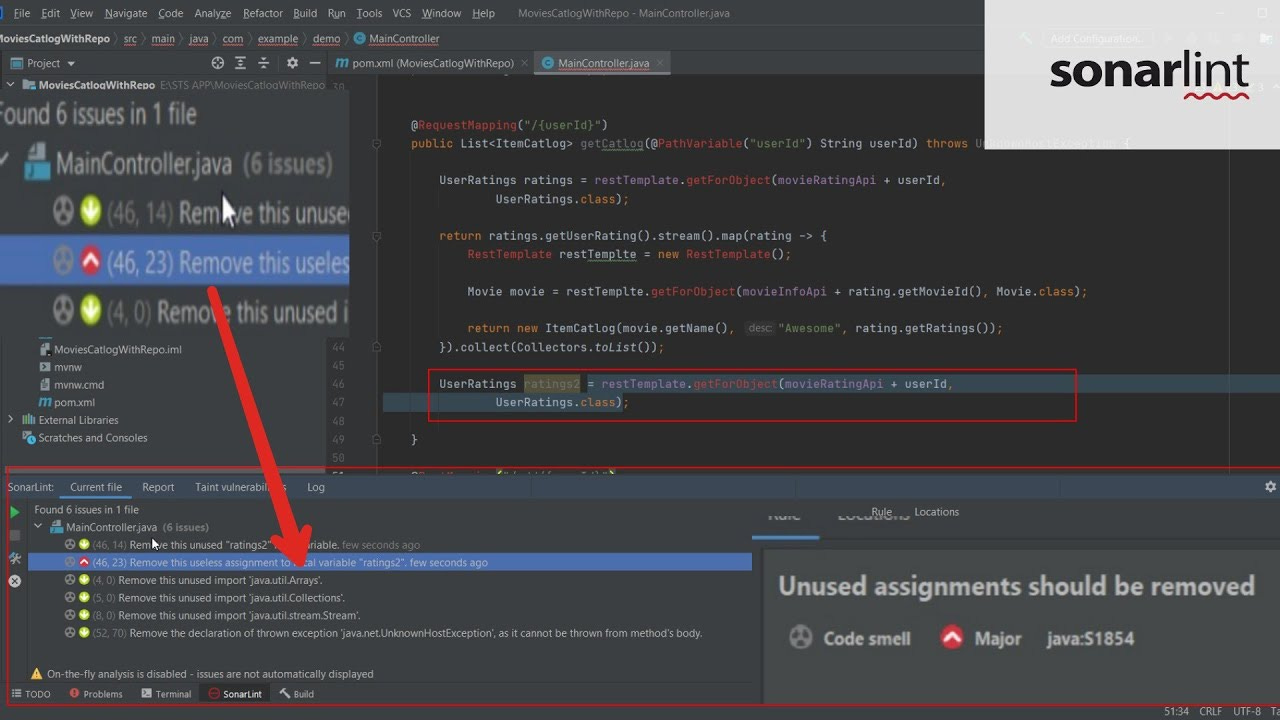Click CRLF line separator in status bar
The image size is (1280, 720).
(x=1210, y=712)
